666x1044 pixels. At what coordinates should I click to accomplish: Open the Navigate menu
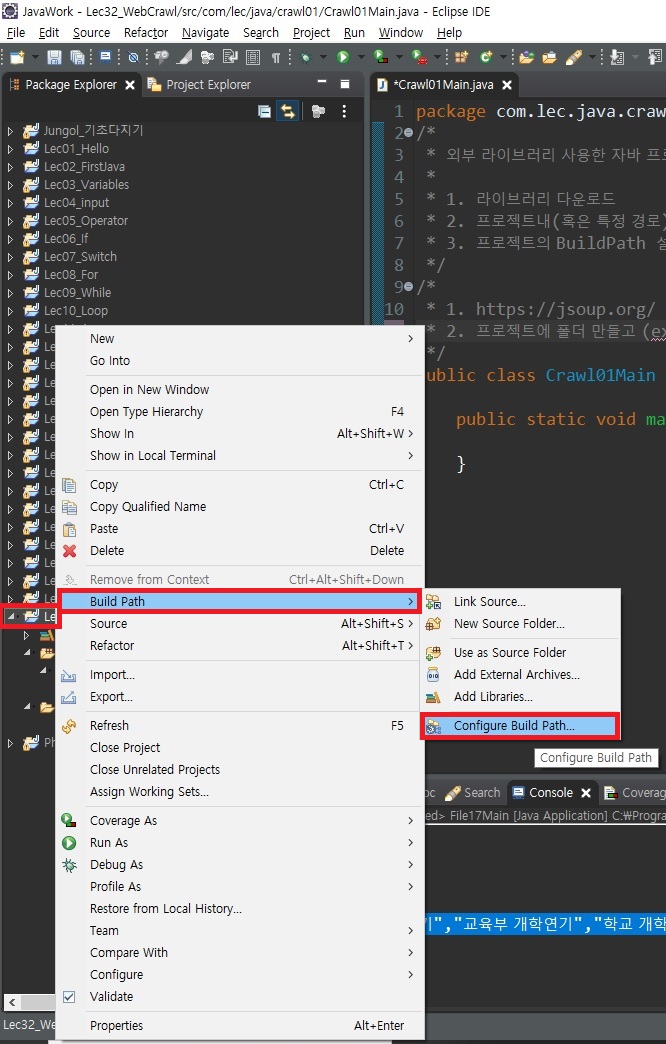205,33
